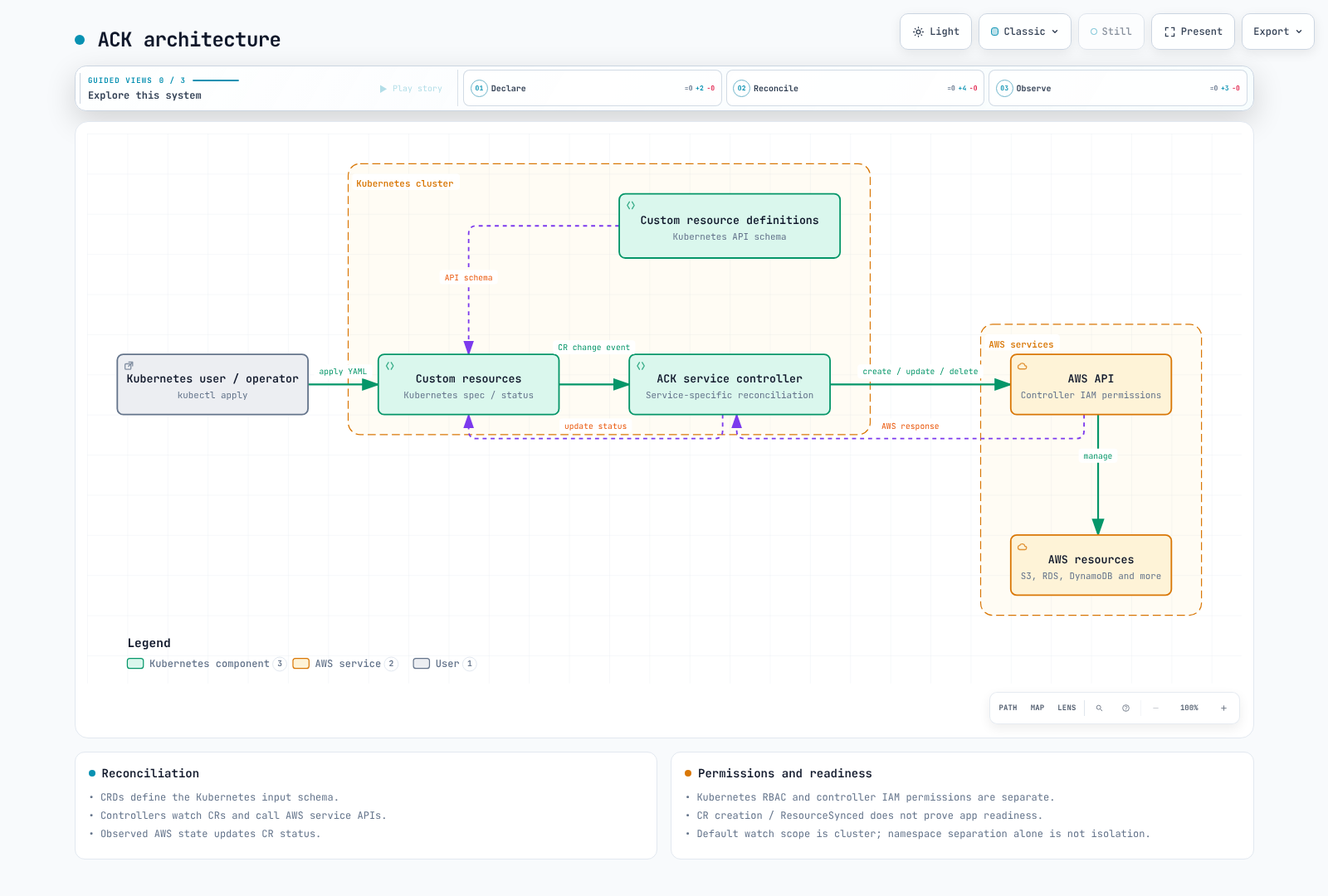Click the AWS services group label
This screenshot has height=896, width=1328.
coord(1021,345)
